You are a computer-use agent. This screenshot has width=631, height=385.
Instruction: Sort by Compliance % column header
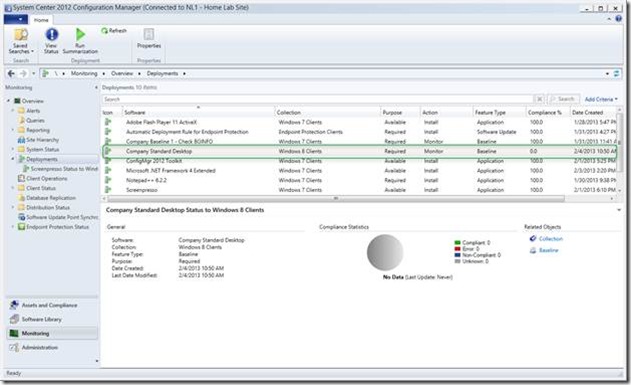pyautogui.click(x=548, y=112)
